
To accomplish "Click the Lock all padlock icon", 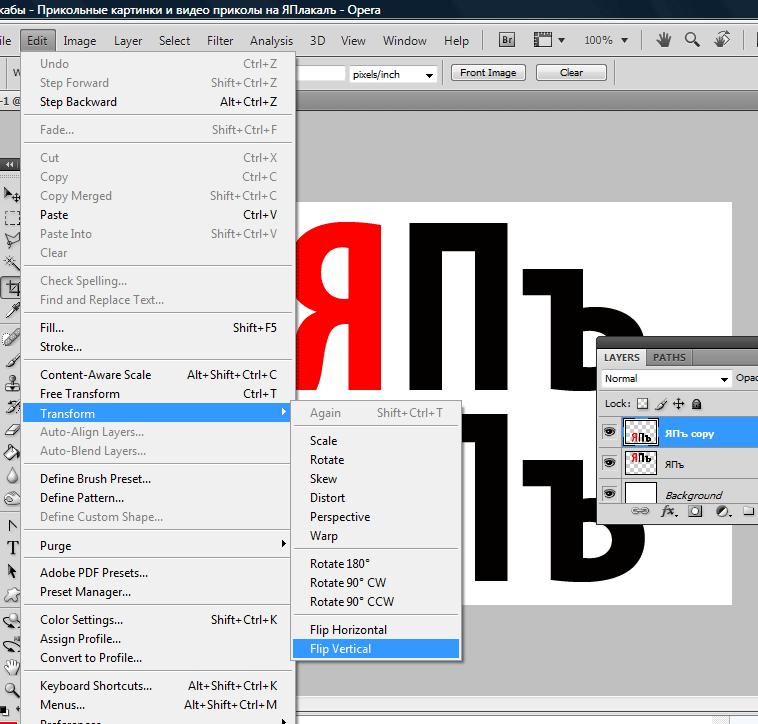I will point(696,404).
